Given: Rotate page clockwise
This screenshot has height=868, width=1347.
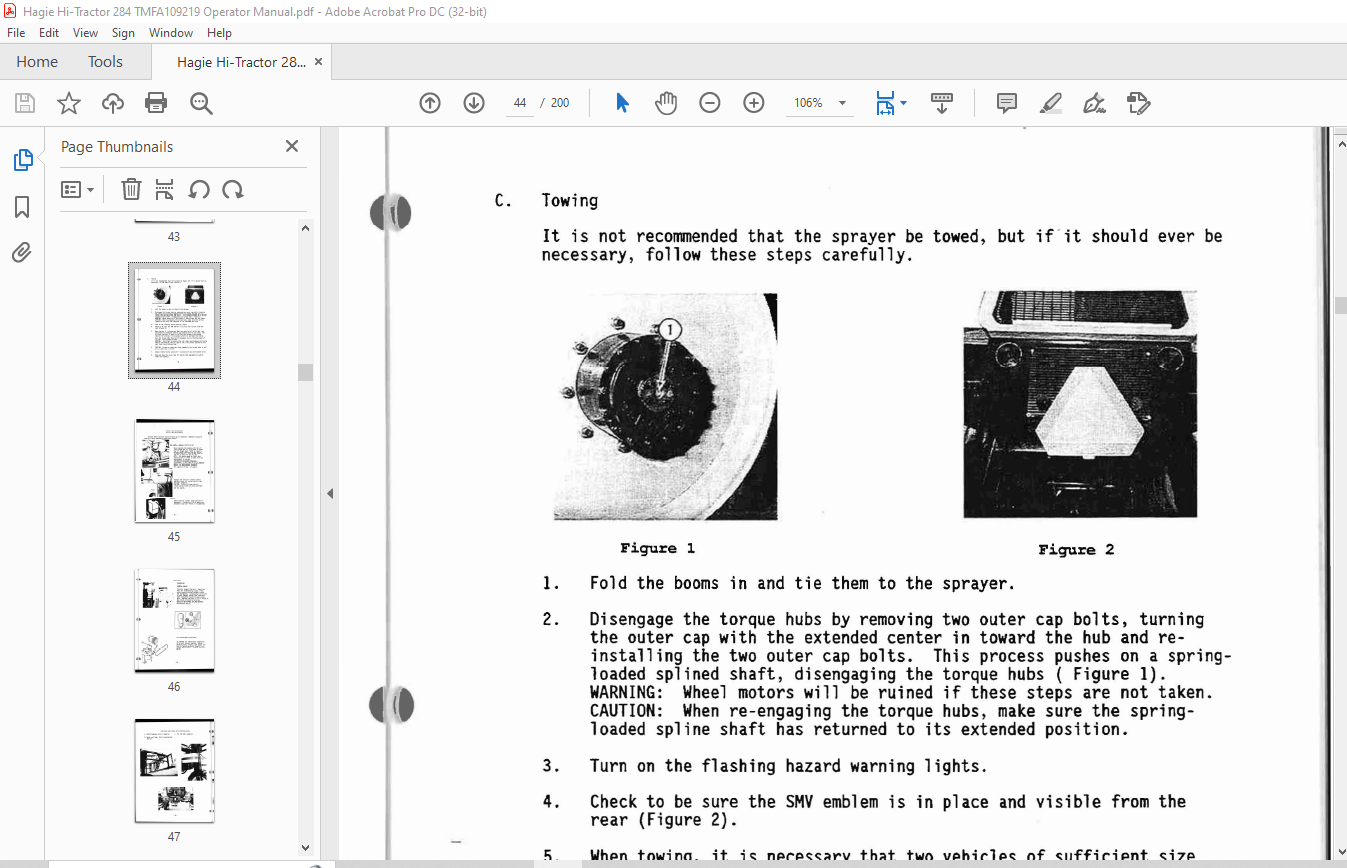Looking at the screenshot, I should click(233, 189).
